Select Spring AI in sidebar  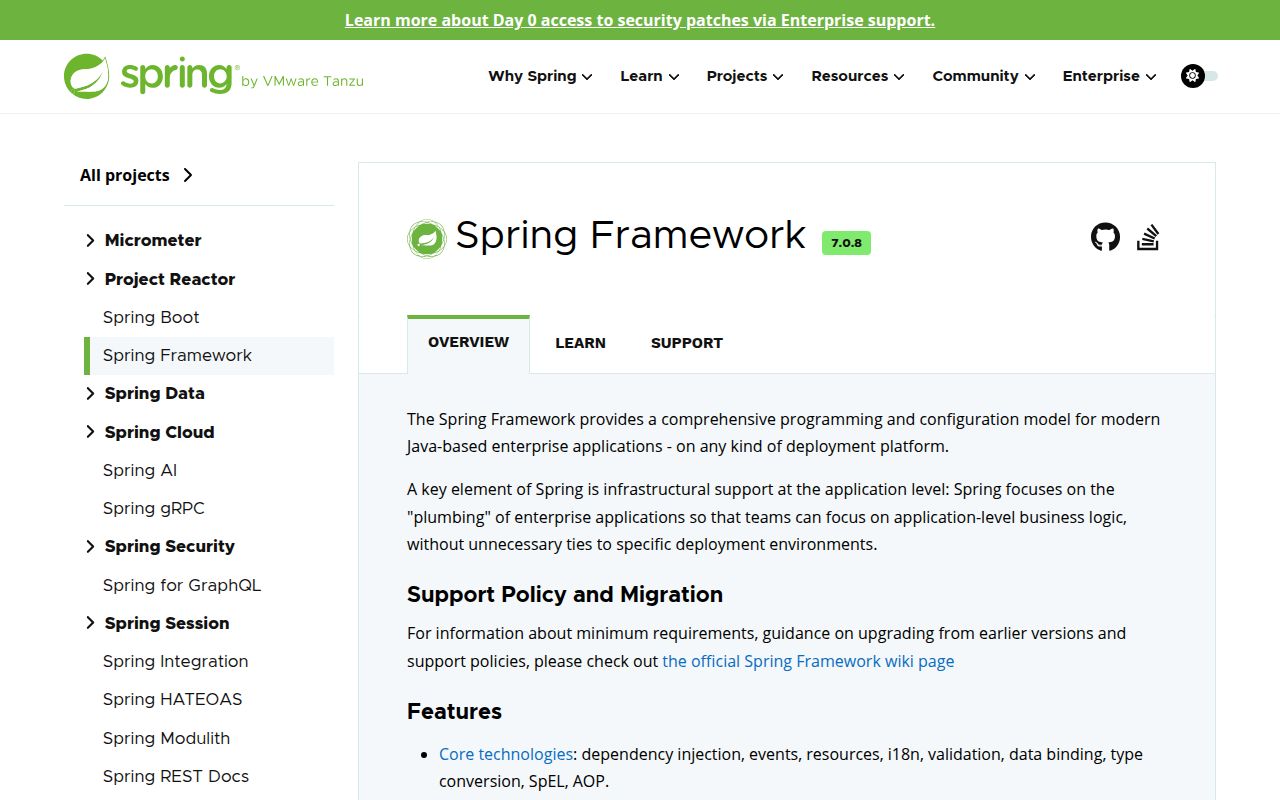pyautogui.click(x=140, y=470)
